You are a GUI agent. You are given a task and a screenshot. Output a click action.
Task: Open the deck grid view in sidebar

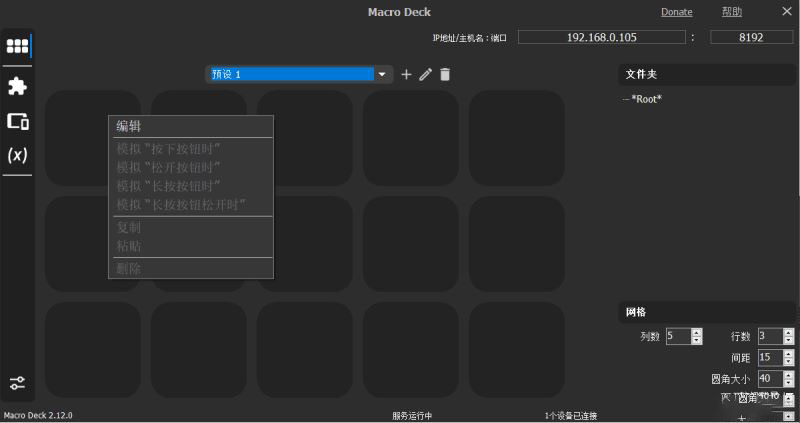click(17, 46)
